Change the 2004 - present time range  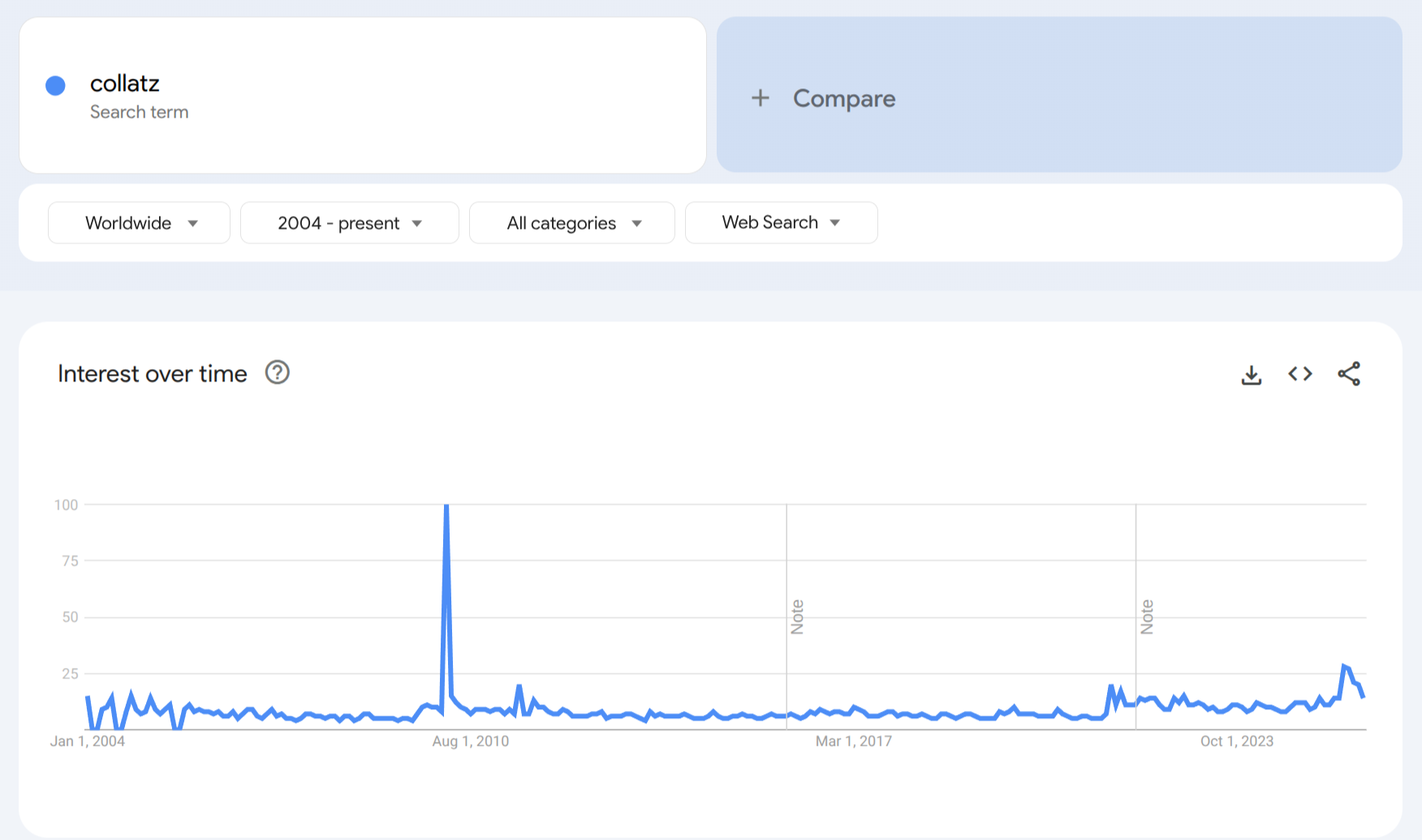pos(349,223)
